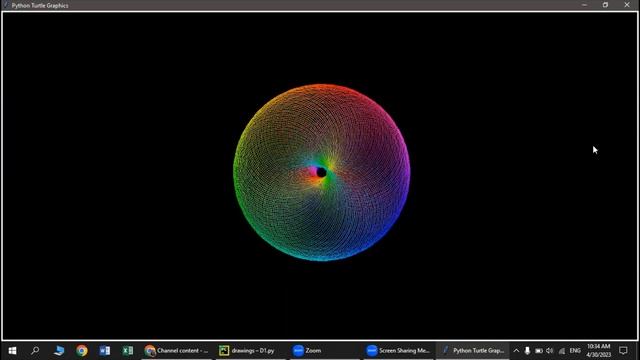The image size is (640, 360).
Task: Close the Python Turtle Graphics window
Action: click(627, 5)
